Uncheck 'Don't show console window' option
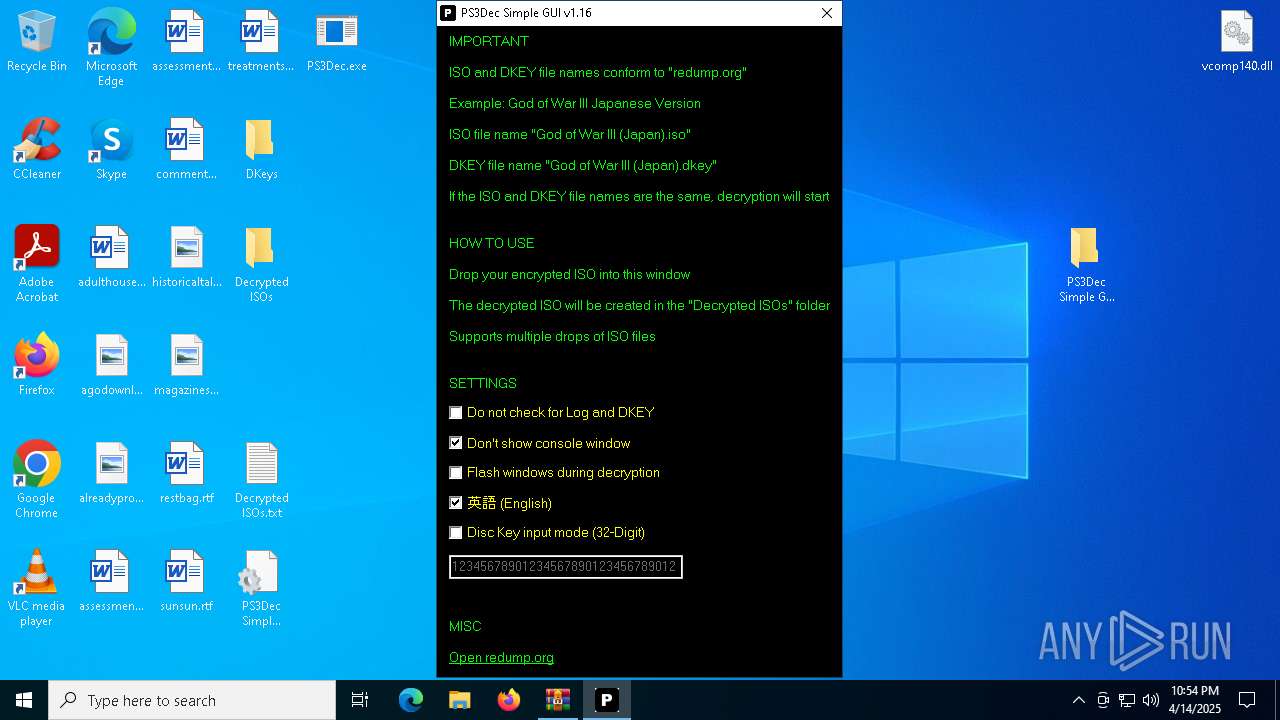1280x720 pixels. [x=456, y=443]
